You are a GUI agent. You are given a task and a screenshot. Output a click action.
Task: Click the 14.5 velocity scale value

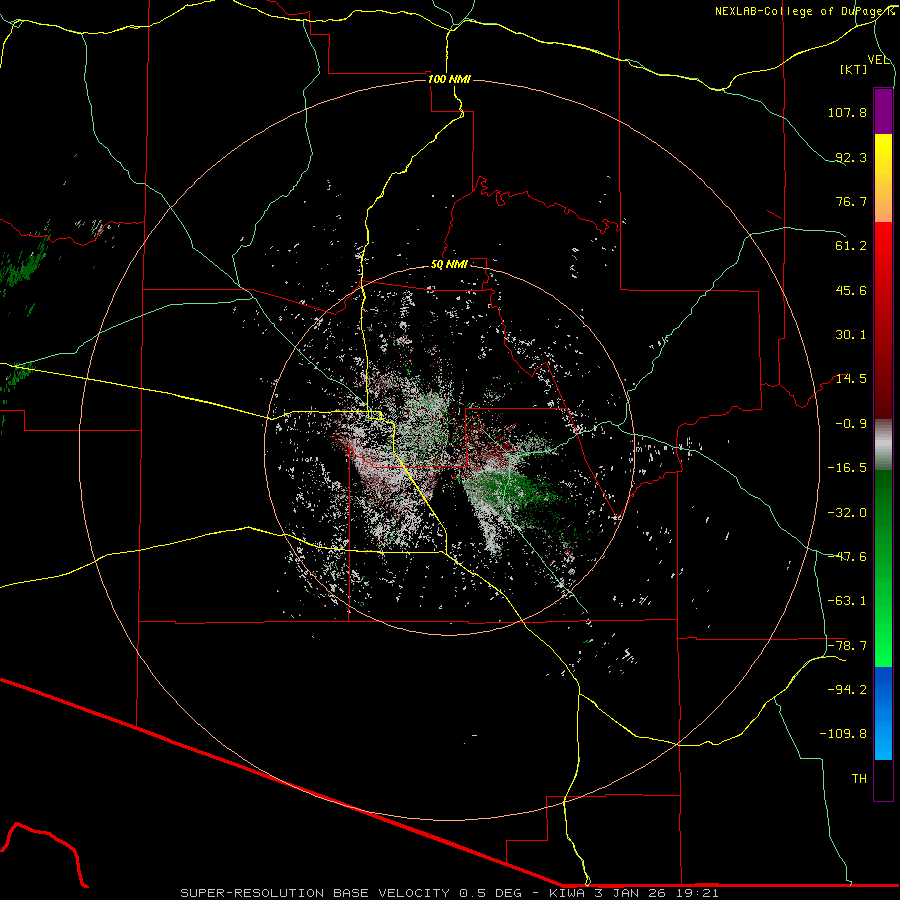click(x=851, y=379)
